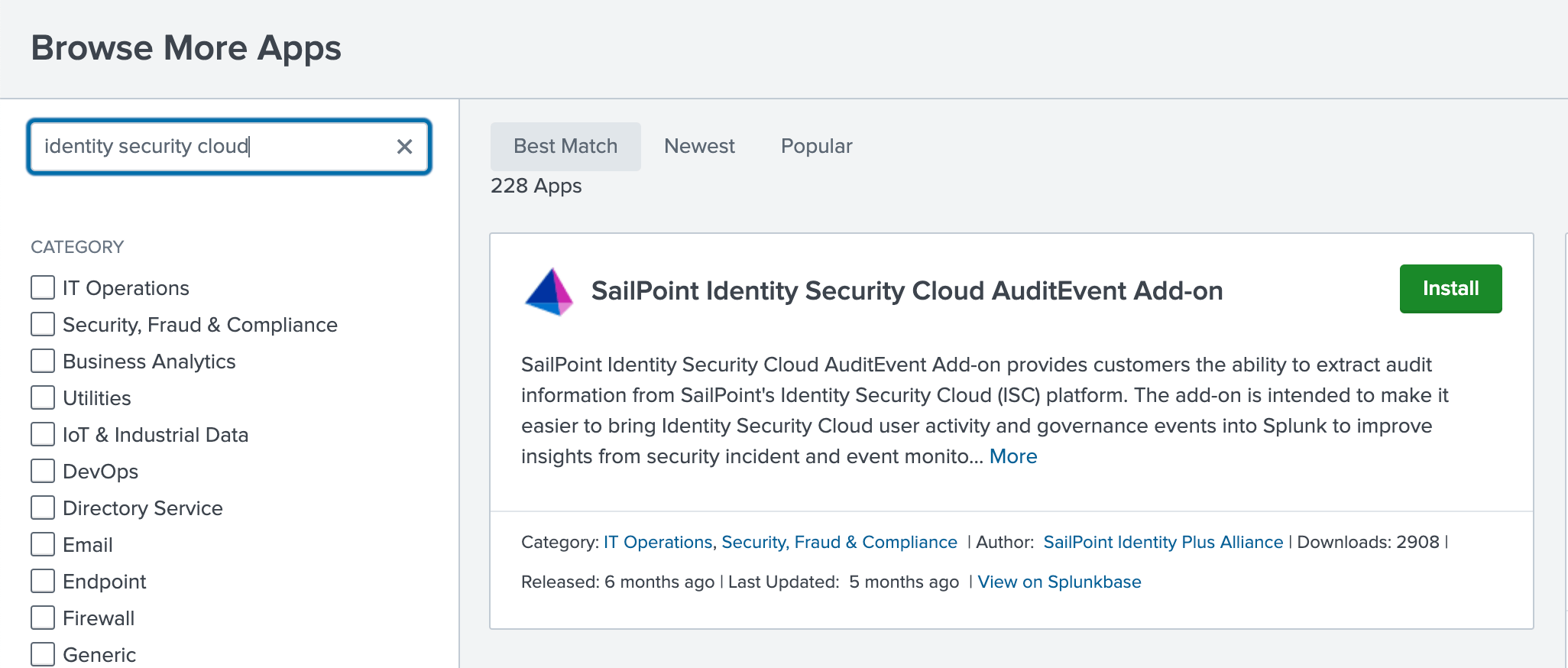Viewport: 1568px width, 668px height.
Task: Click the SailPoint app logo icon
Action: (549, 291)
